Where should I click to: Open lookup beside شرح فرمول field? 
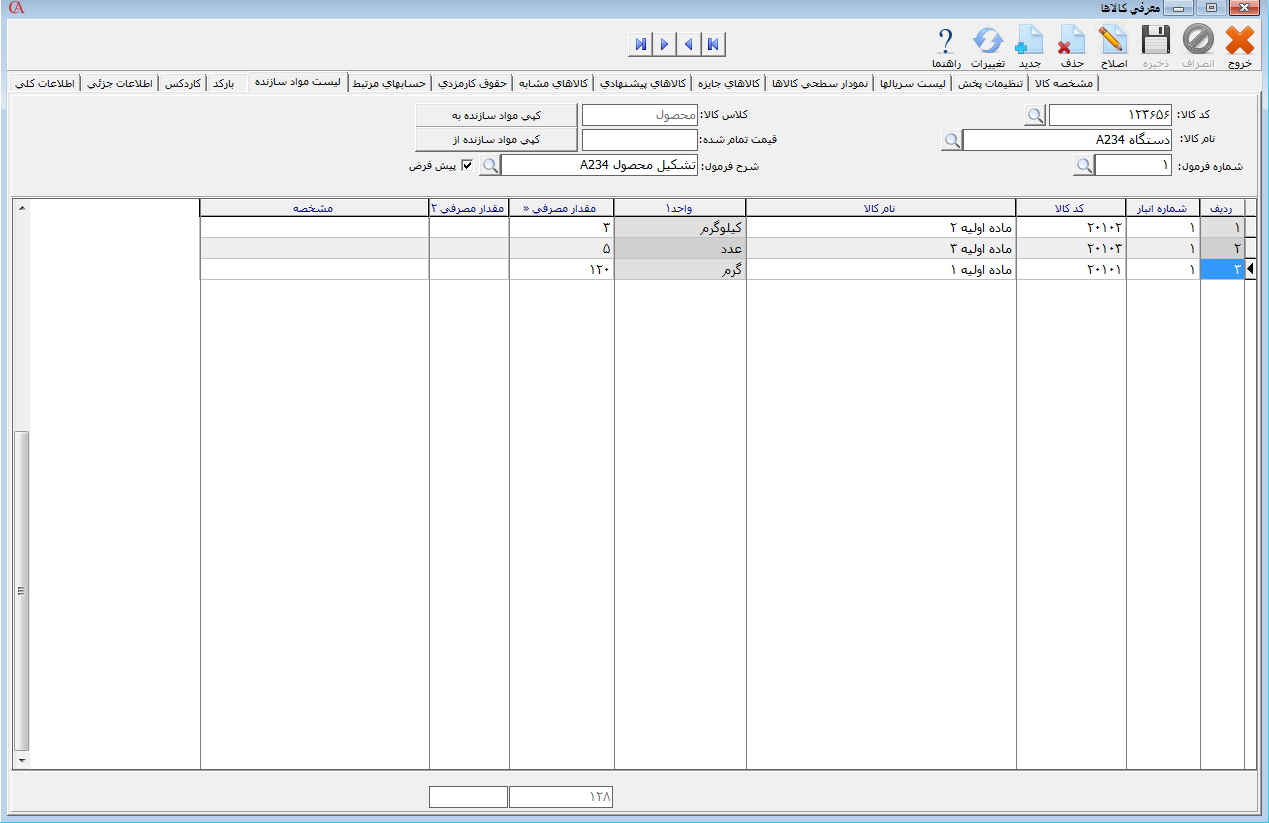pos(489,165)
